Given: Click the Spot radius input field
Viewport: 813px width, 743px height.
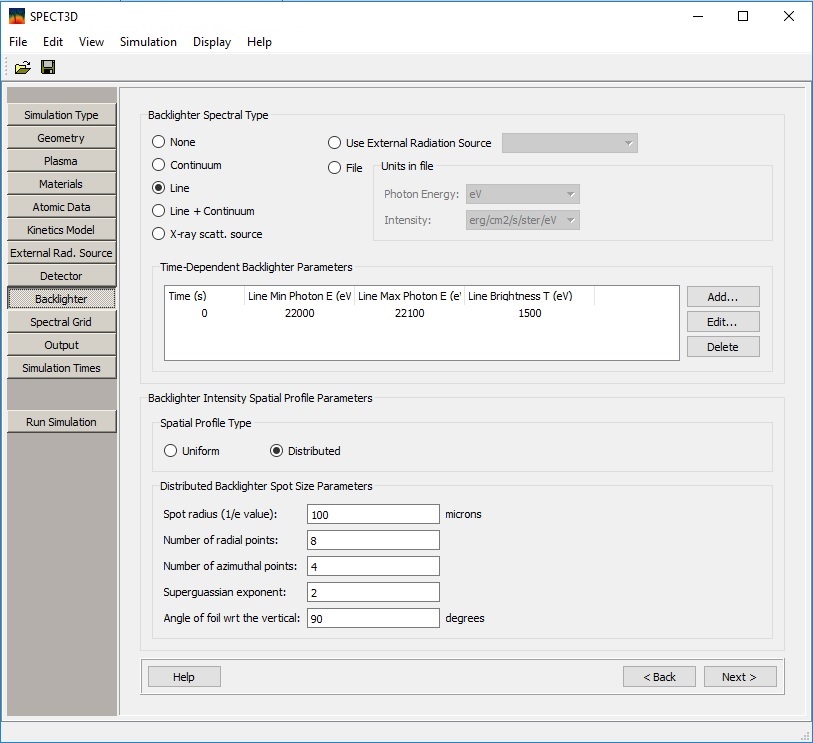Looking at the screenshot, I should tap(373, 514).
